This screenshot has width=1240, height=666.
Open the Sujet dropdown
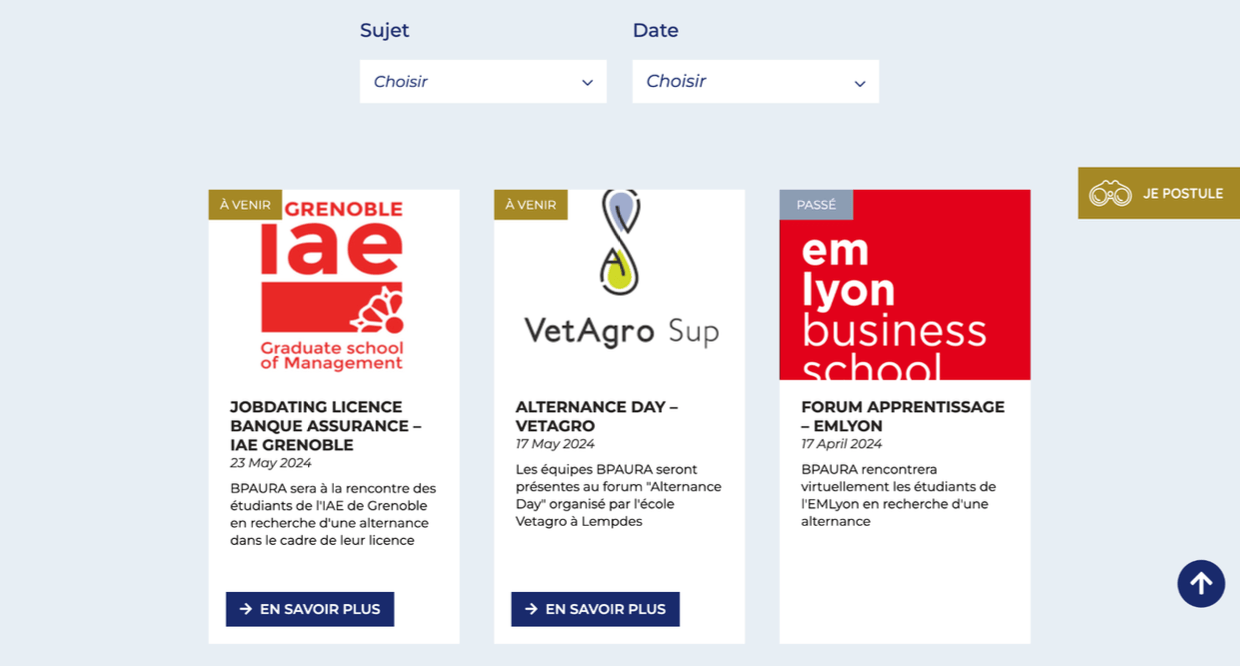point(483,82)
